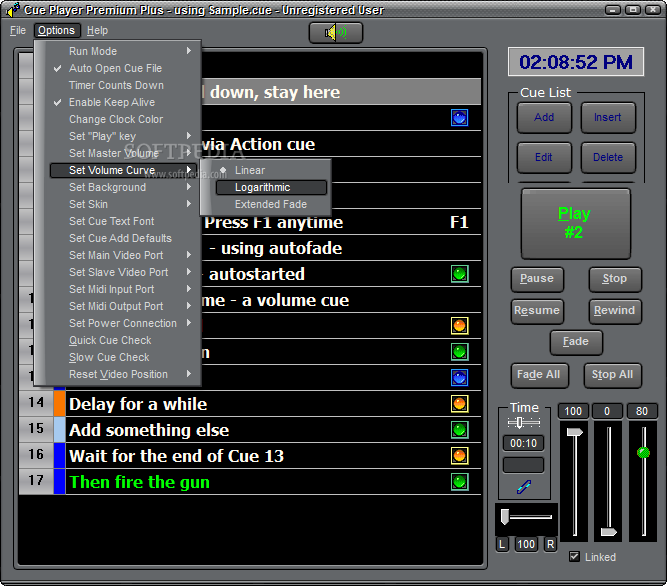The width and height of the screenshot is (667, 586).
Task: Expand Reset Video Position submenu
Action: click(123, 374)
